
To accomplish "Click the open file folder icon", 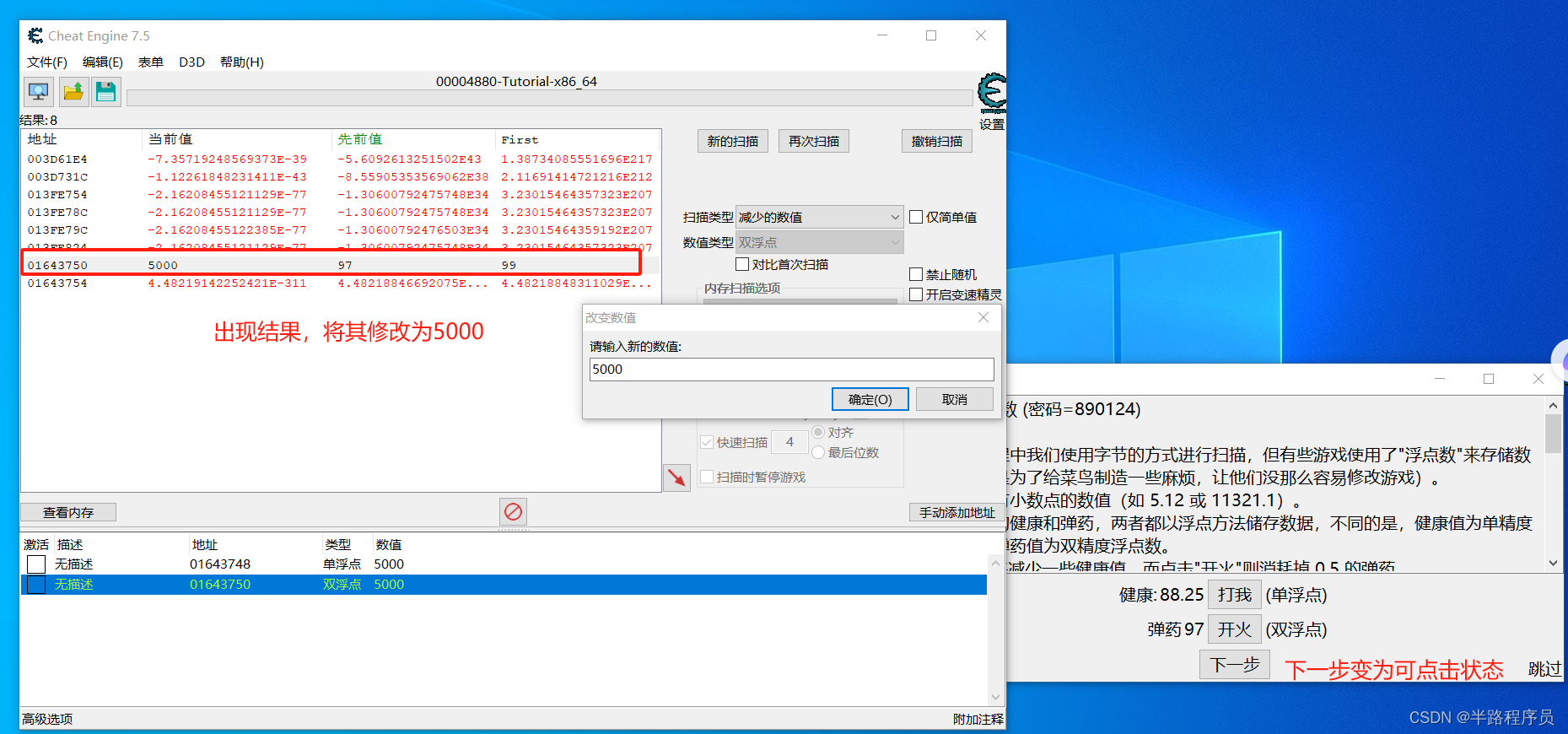I will pyautogui.click(x=73, y=92).
